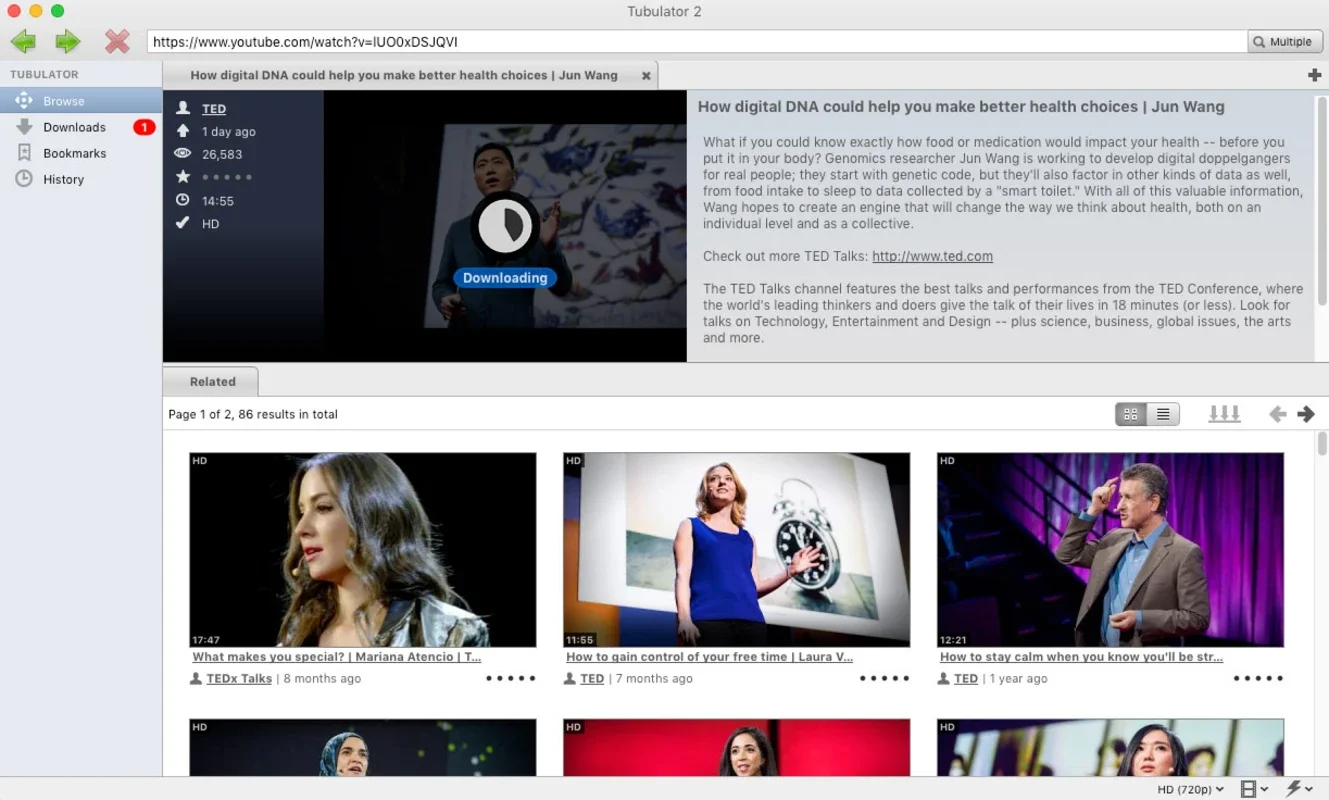Open 'What makes you special?' title link
Image resolution: width=1329 pixels, height=800 pixels.
(x=337, y=657)
